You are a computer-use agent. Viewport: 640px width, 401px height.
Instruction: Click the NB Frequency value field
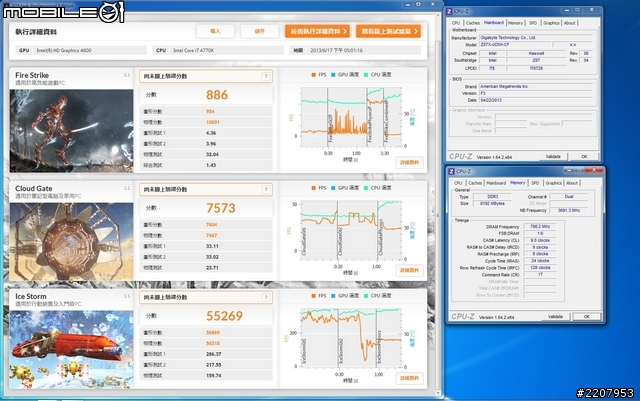pos(569,210)
